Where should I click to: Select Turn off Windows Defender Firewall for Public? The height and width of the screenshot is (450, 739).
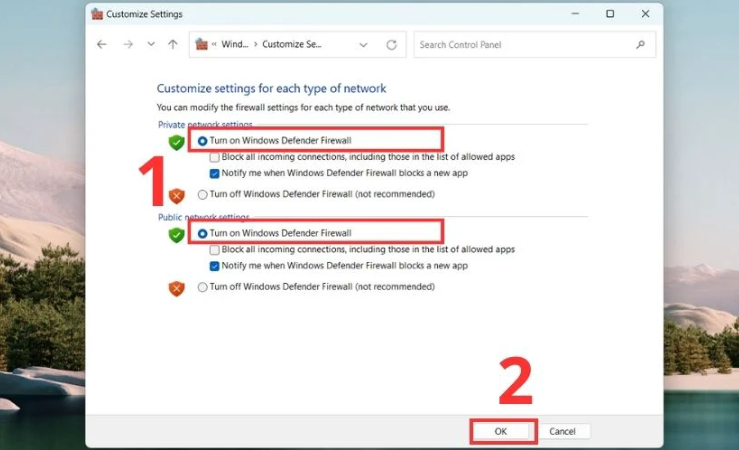coord(203,287)
